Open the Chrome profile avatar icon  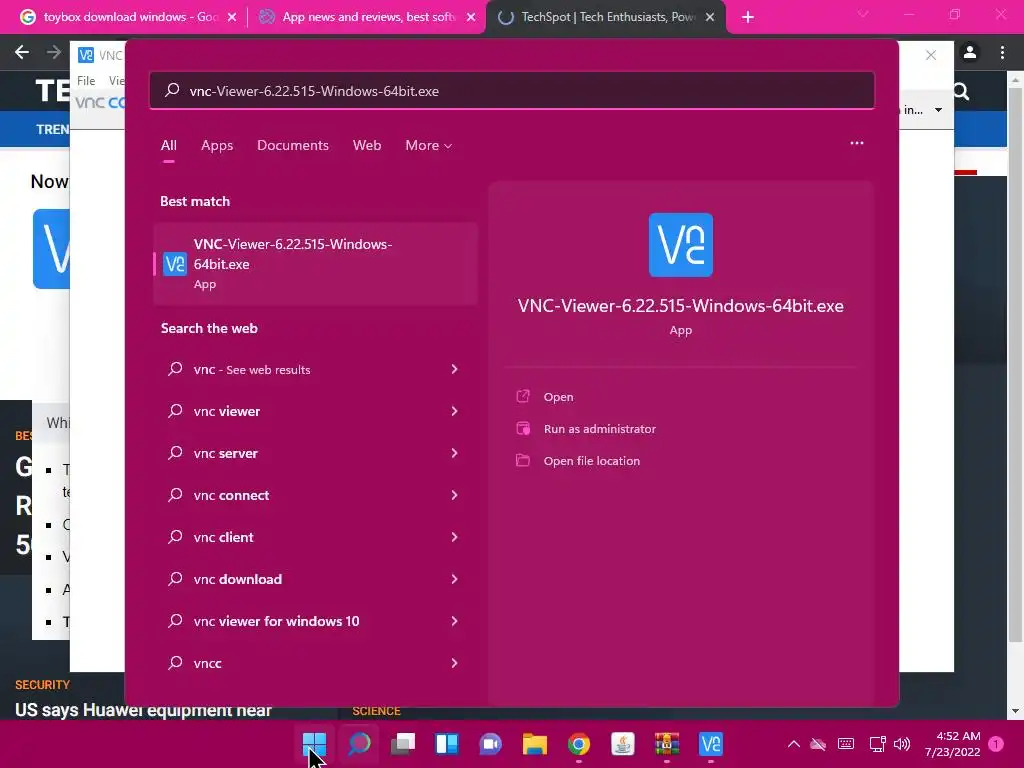tap(970, 52)
